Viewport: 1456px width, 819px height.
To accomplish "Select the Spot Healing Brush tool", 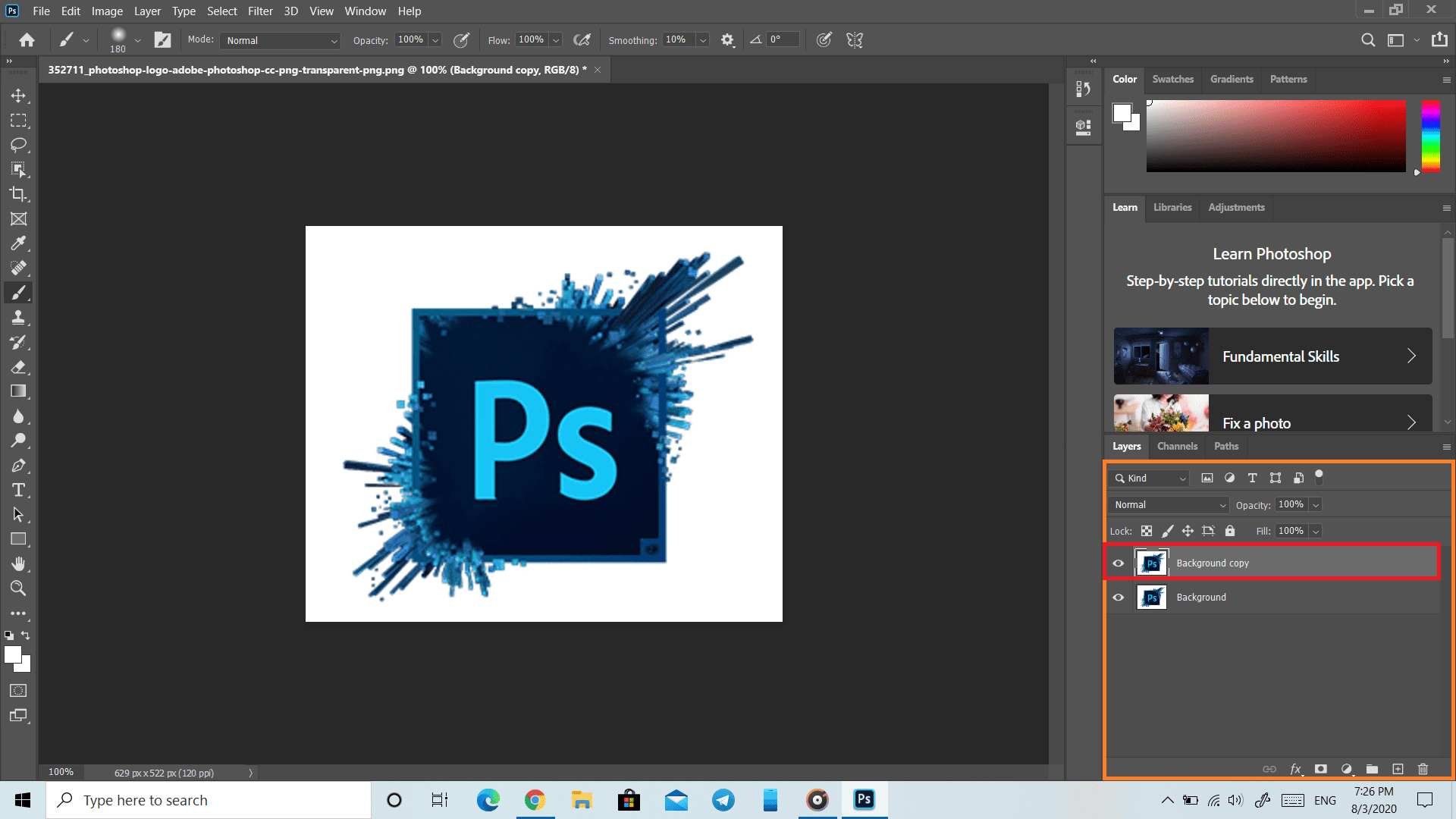I will [x=18, y=268].
